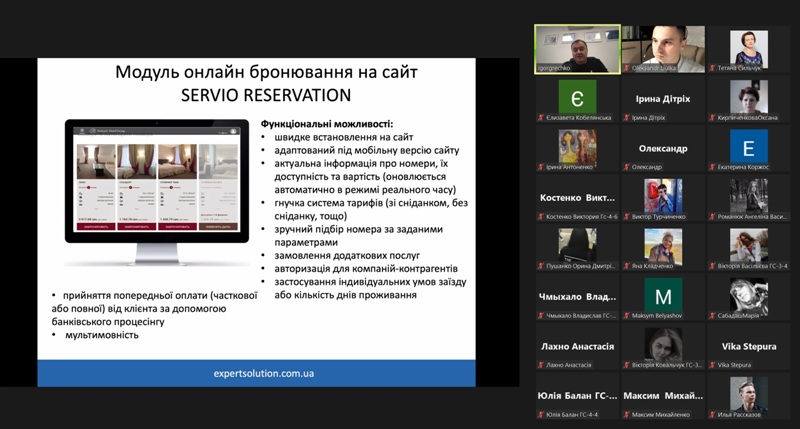This screenshot has width=800, height=429.
Task: Click green M avatar of Maksym Belyashov
Action: pos(663,295)
